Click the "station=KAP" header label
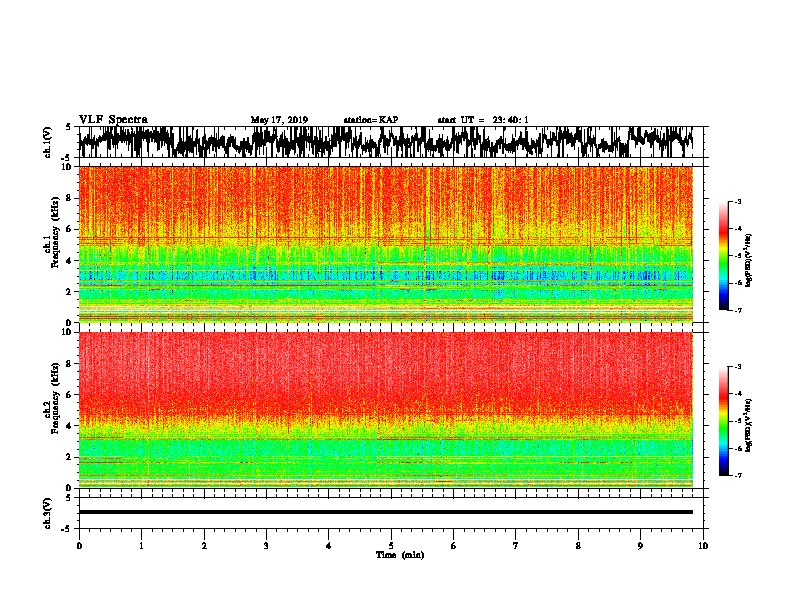The height and width of the screenshot is (612, 792). tap(371, 120)
